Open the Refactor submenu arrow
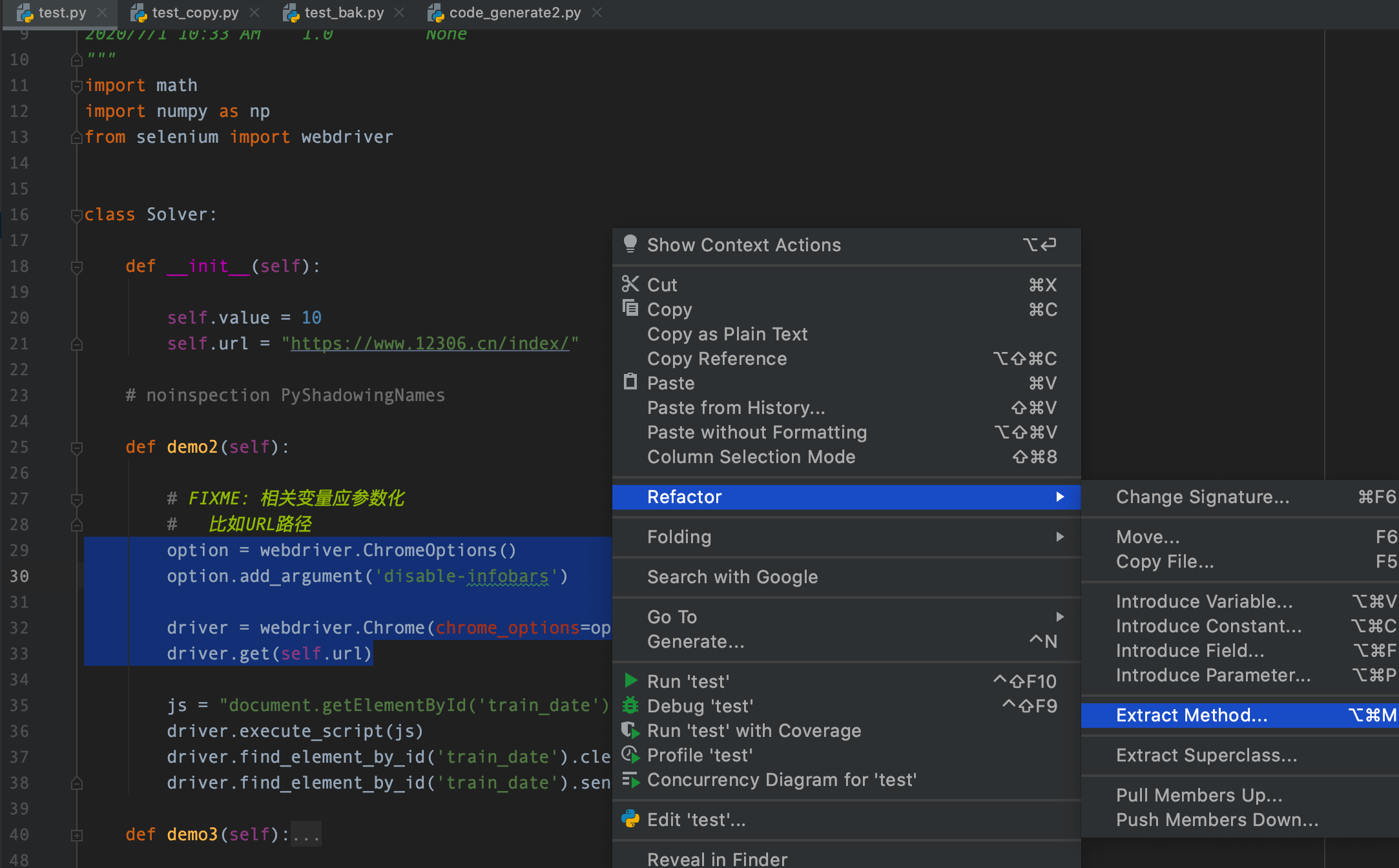The image size is (1399, 868). point(1060,497)
